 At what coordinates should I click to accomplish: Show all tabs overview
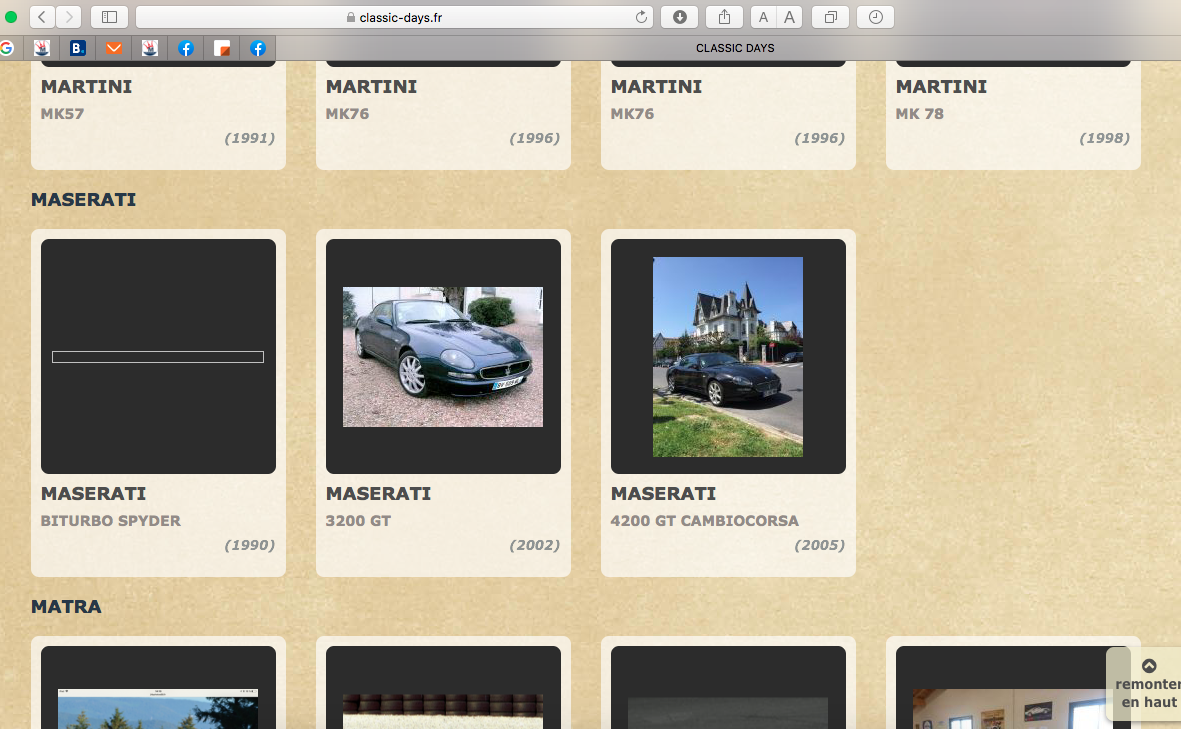pos(831,17)
